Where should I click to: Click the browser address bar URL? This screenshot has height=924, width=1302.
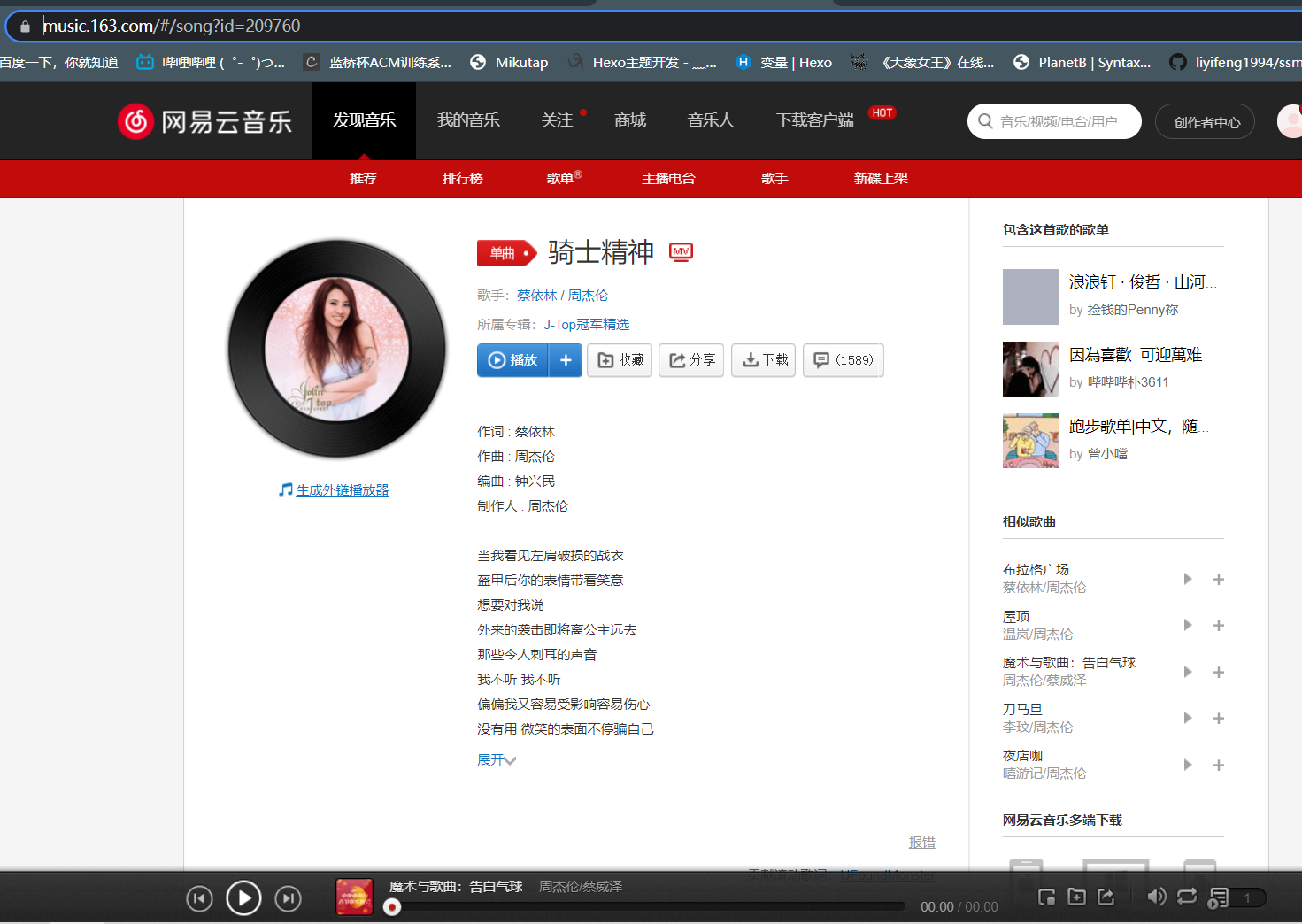point(172,26)
